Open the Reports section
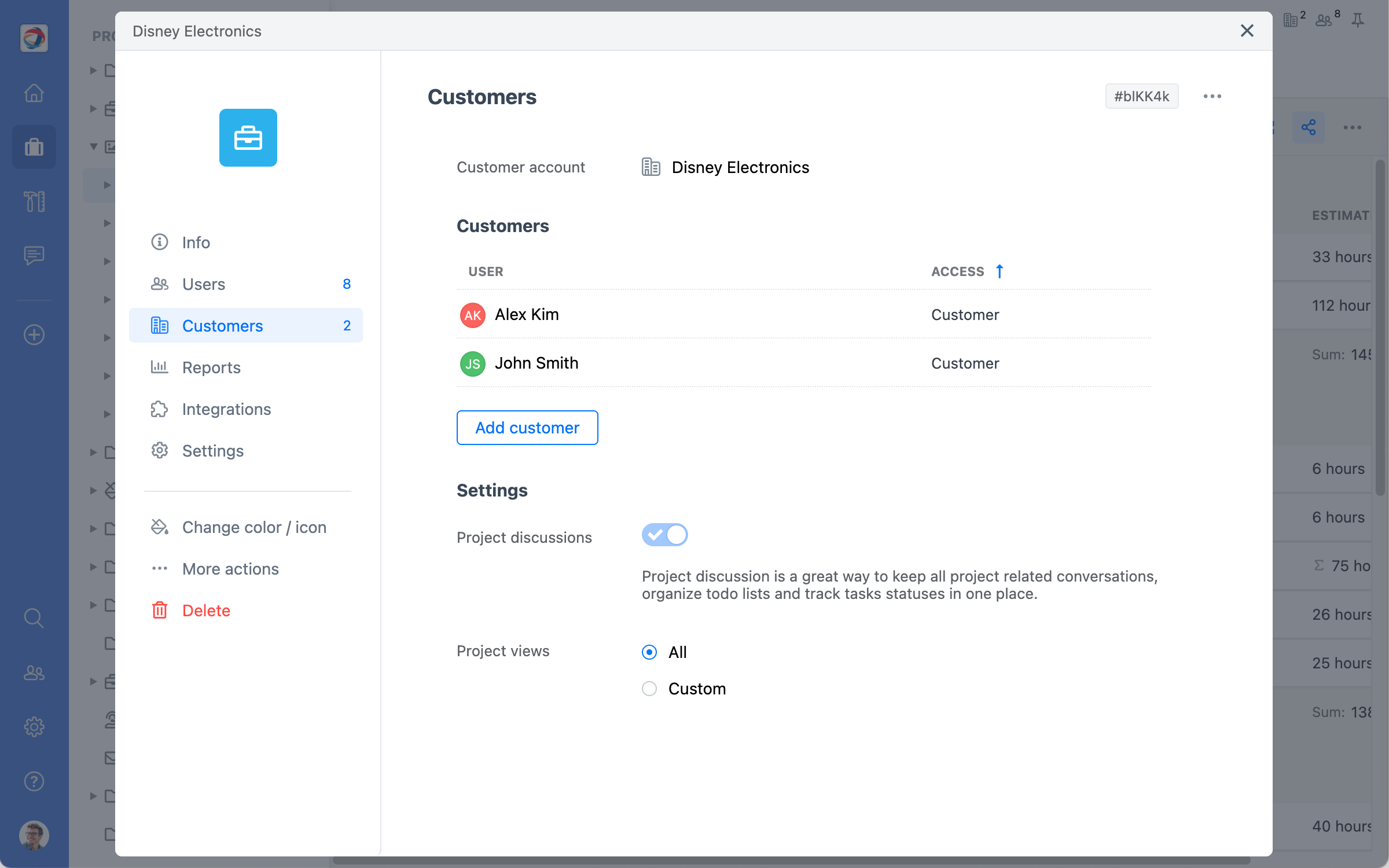 [211, 367]
